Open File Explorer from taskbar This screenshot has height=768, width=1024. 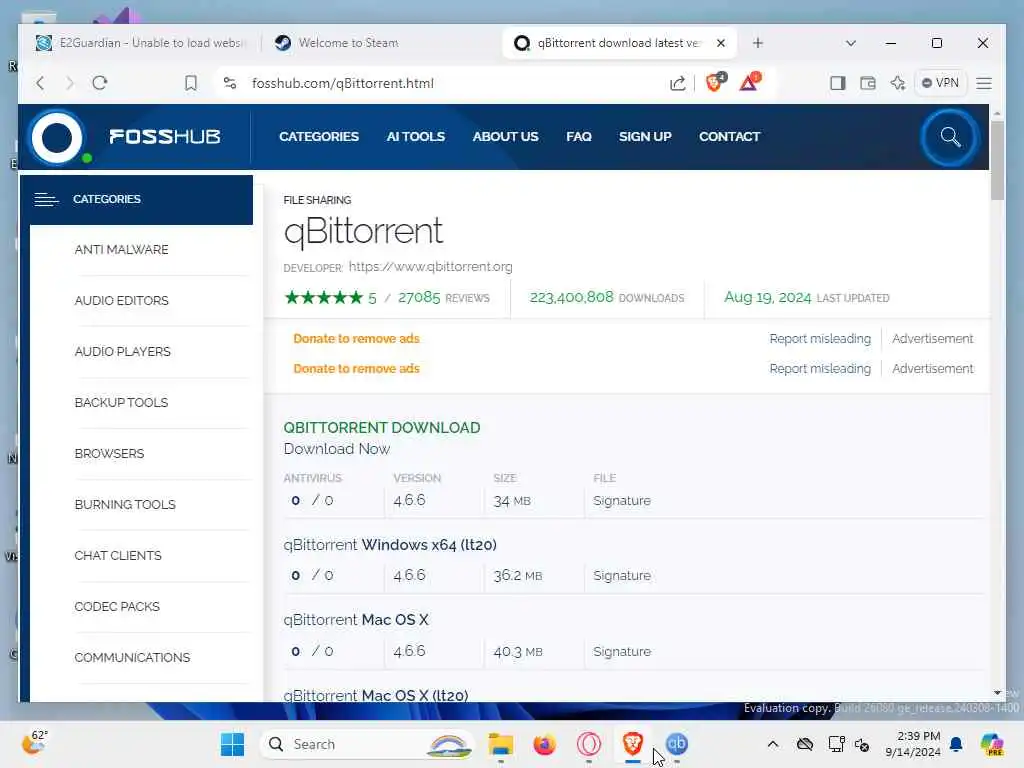click(501, 744)
